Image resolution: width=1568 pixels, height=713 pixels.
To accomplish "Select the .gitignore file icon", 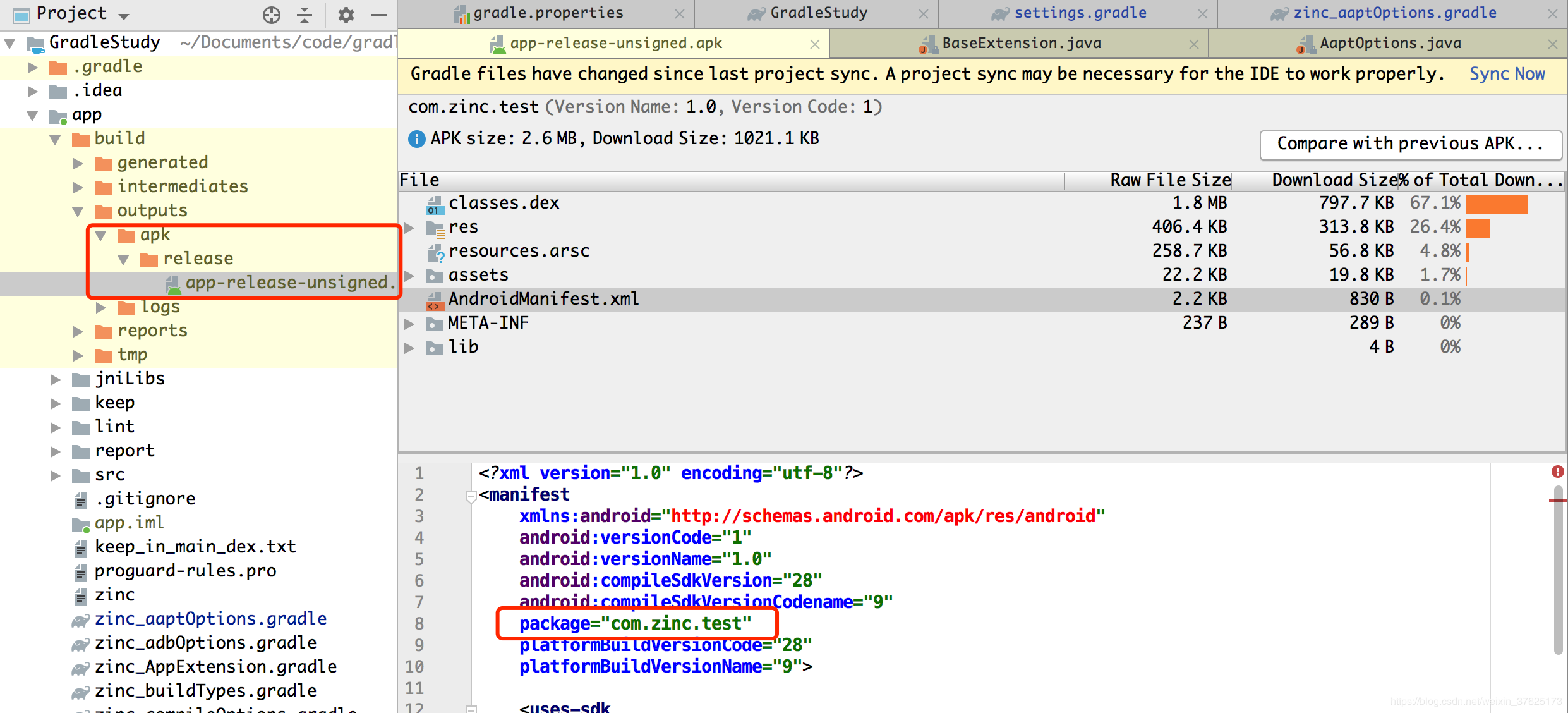I will (81, 501).
